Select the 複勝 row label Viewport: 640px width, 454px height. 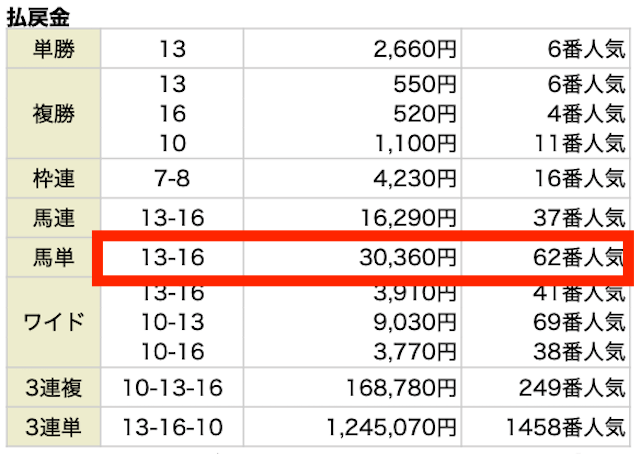(54, 114)
